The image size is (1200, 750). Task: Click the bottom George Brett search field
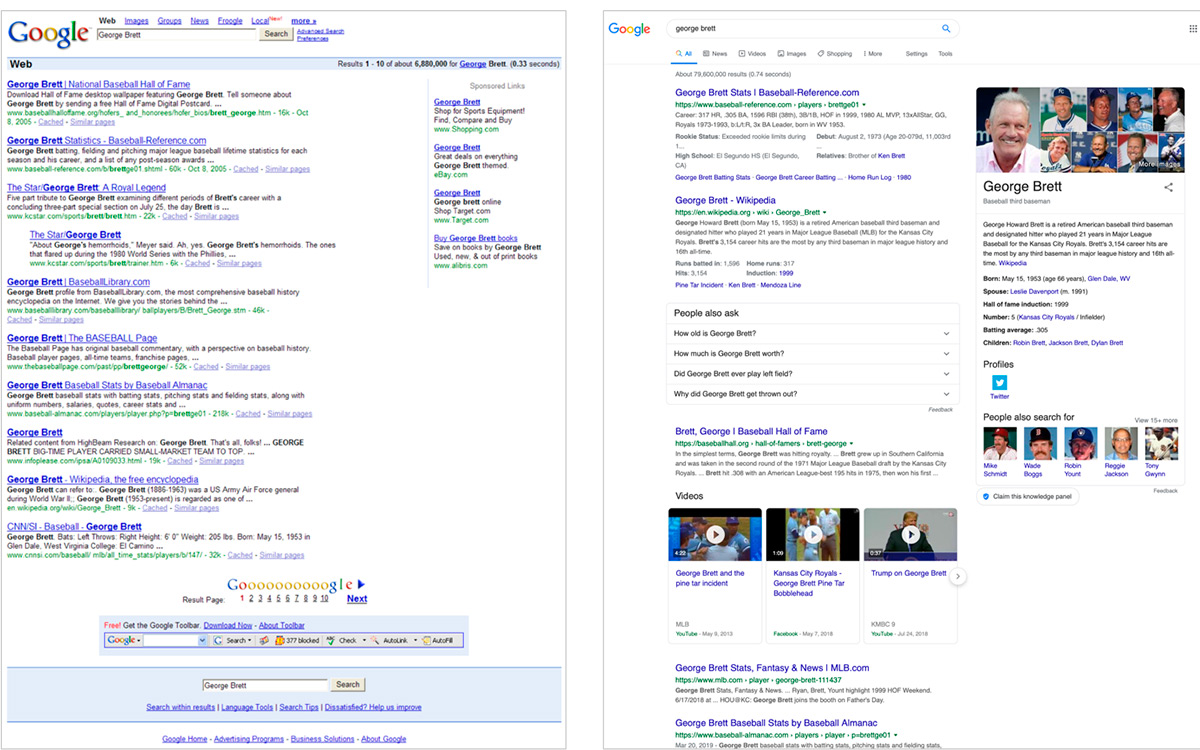tap(264, 685)
